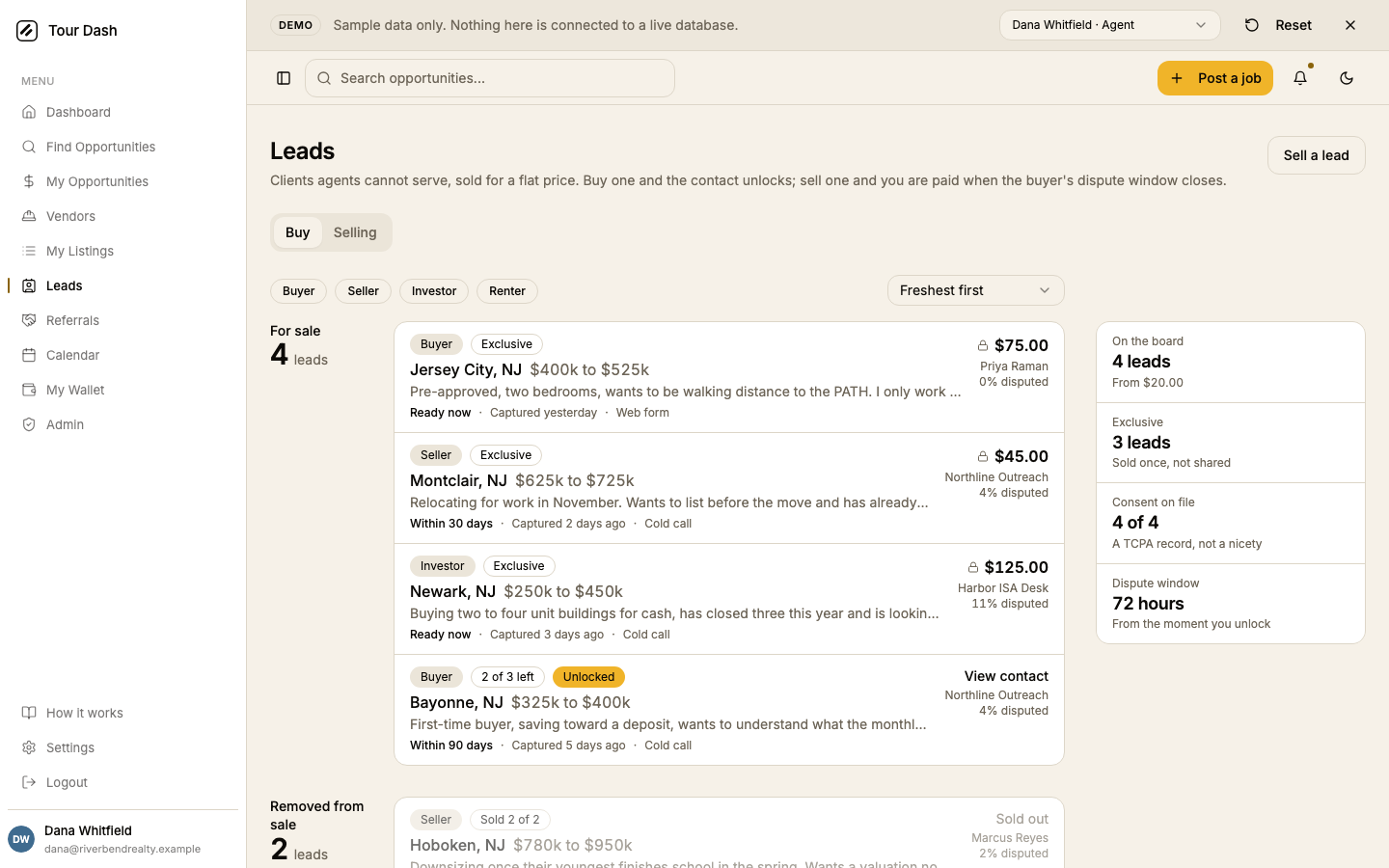1389x868 pixels.
Task: Log out via the logout icon
Action: tap(29, 782)
